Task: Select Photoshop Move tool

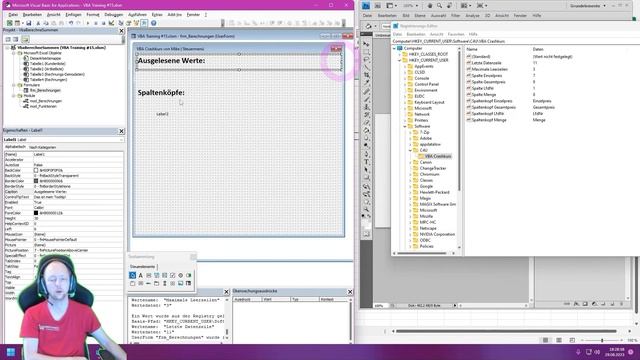Action: tap(367, 44)
